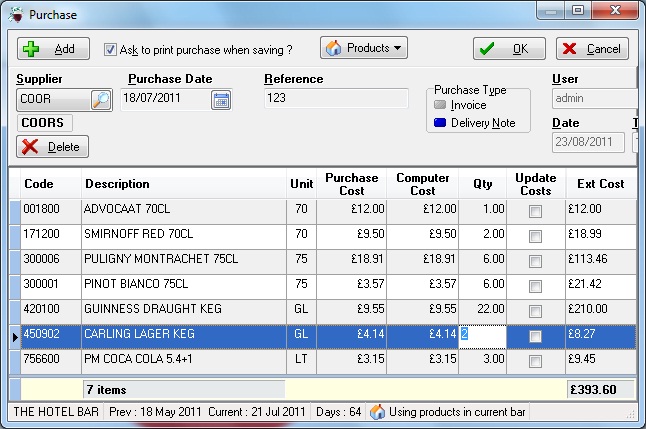Viewport: 646px width, 429px height.
Task: Click the Update Costs column header
Action: (536, 184)
